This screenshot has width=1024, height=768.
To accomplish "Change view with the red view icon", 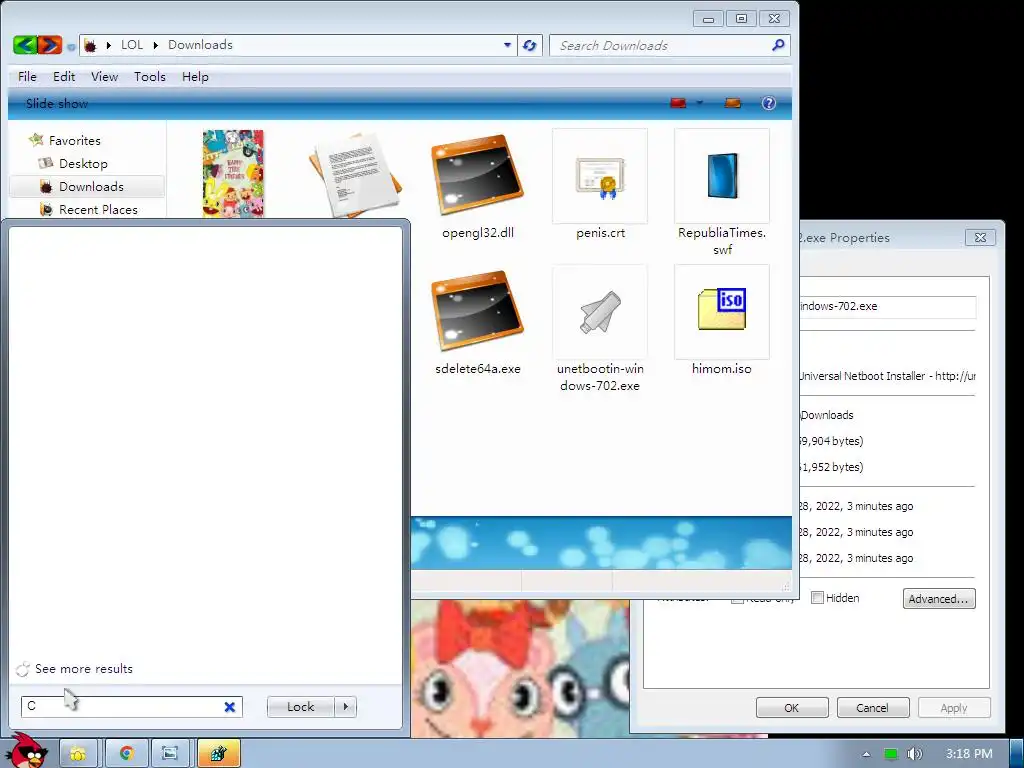I will [679, 103].
